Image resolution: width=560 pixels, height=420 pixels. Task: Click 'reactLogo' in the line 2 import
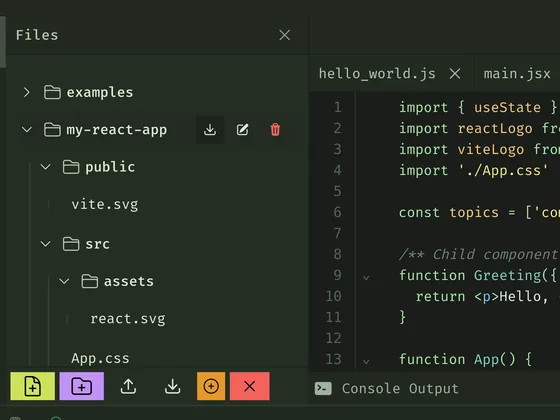pos(495,129)
